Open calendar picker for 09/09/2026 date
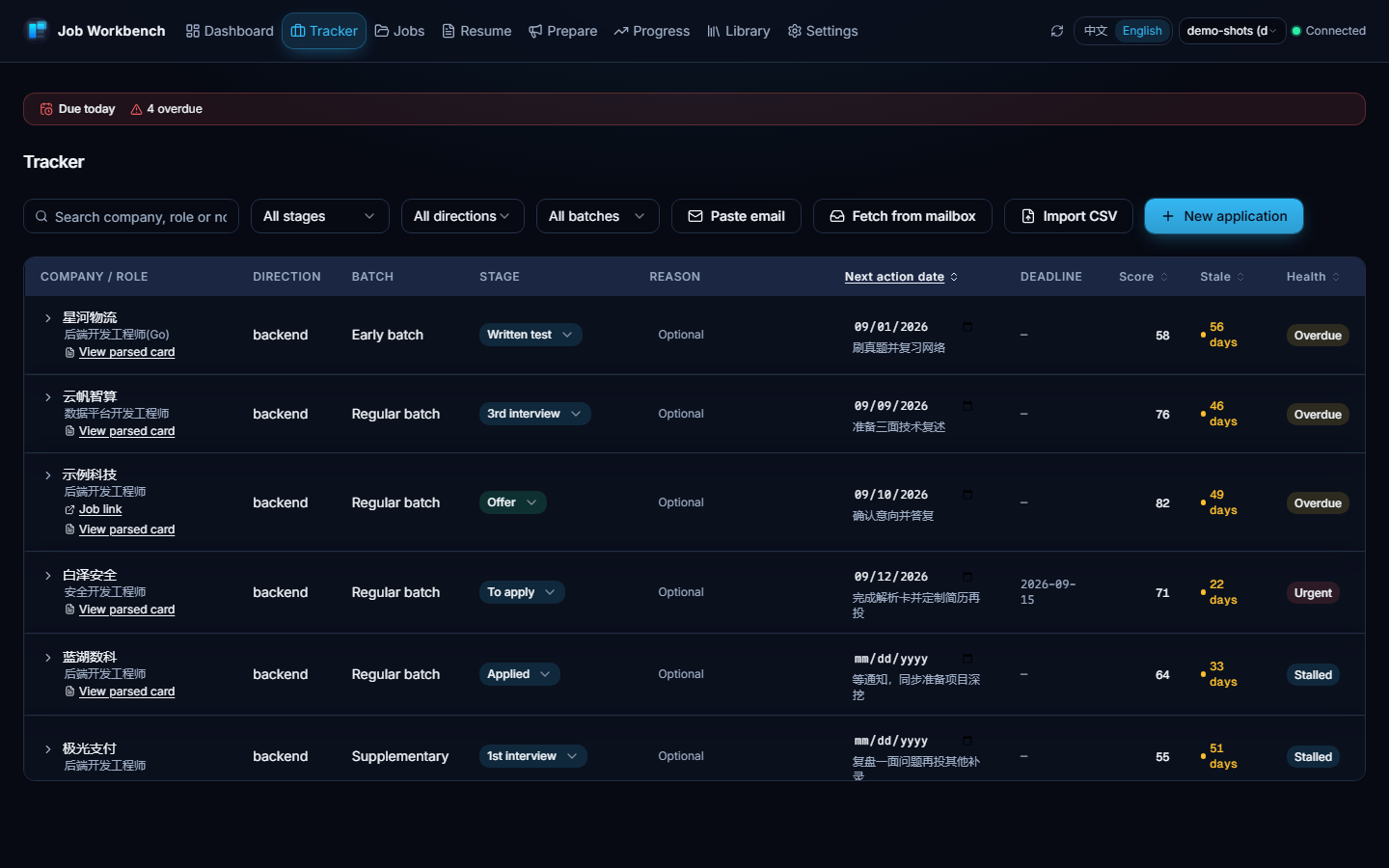This screenshot has height=868, width=1389. tap(967, 405)
